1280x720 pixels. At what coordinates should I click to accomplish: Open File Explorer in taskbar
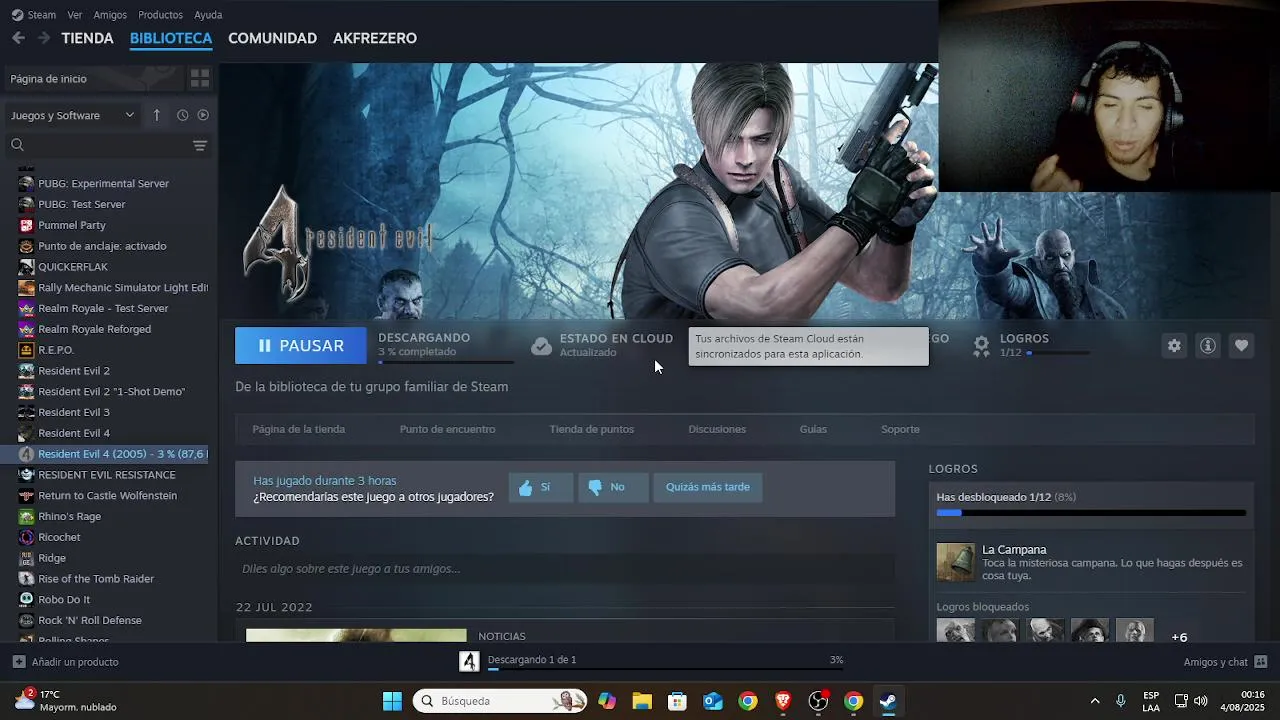pos(642,701)
